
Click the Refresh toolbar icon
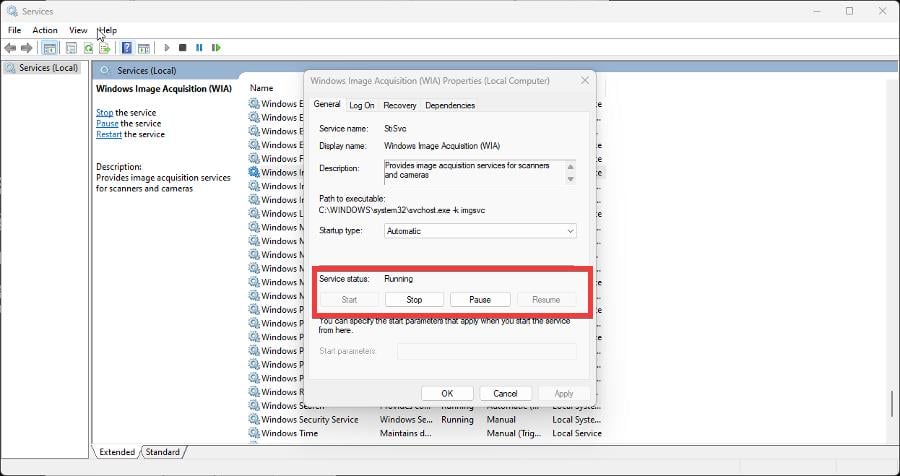click(x=88, y=48)
